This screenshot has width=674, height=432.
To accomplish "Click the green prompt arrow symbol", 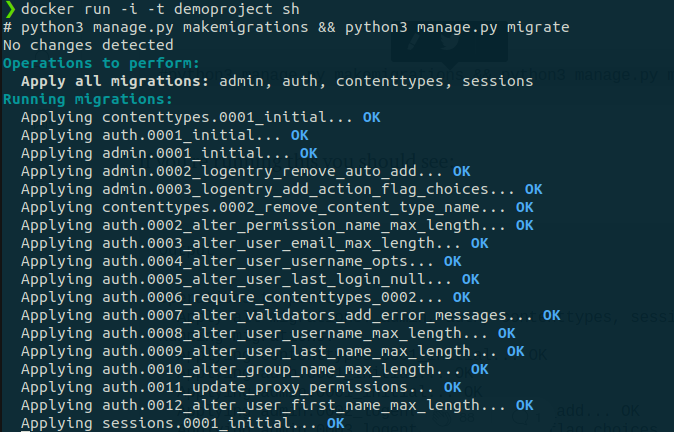I will [10, 9].
